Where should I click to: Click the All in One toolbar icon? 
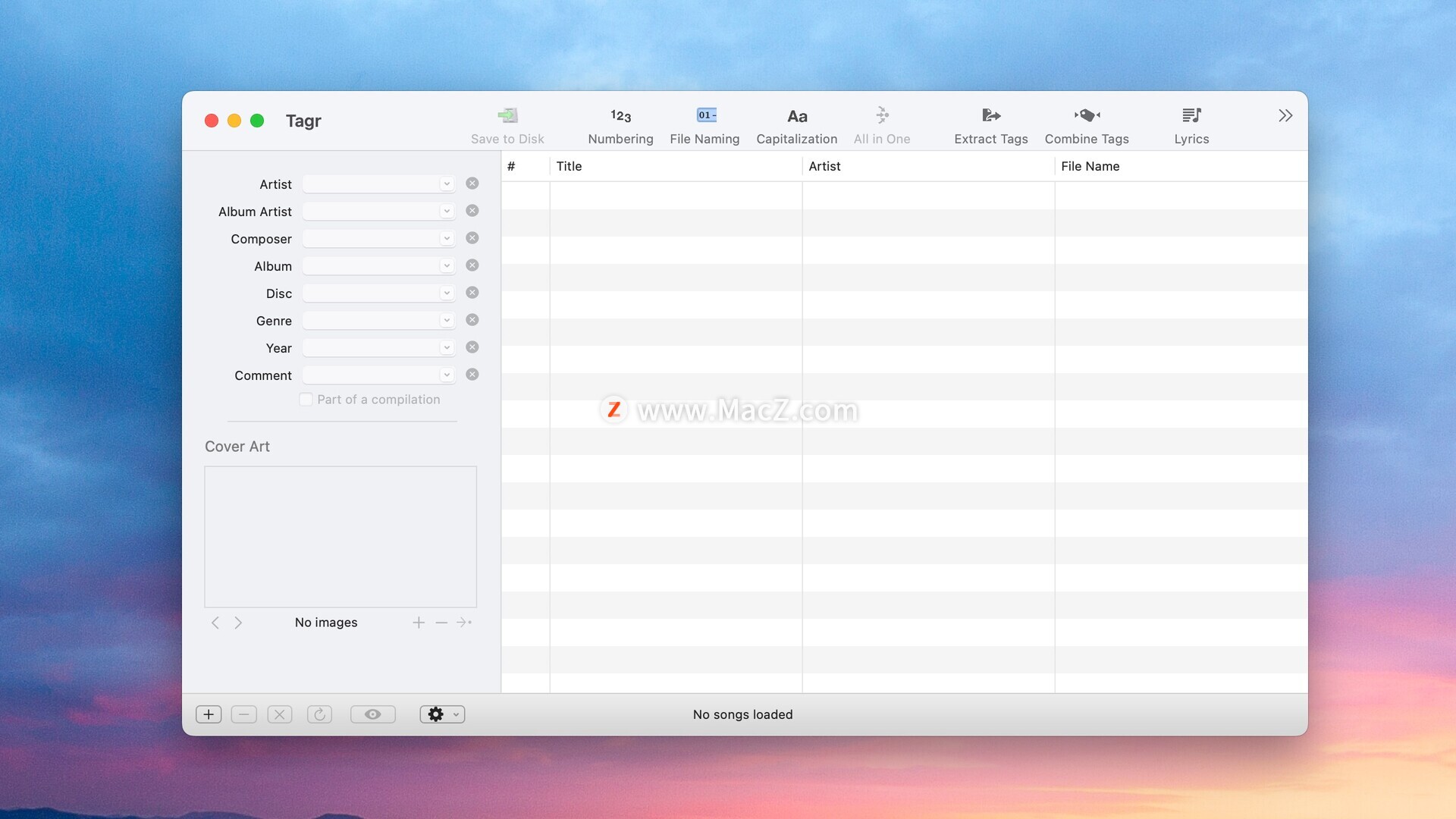pos(882,115)
